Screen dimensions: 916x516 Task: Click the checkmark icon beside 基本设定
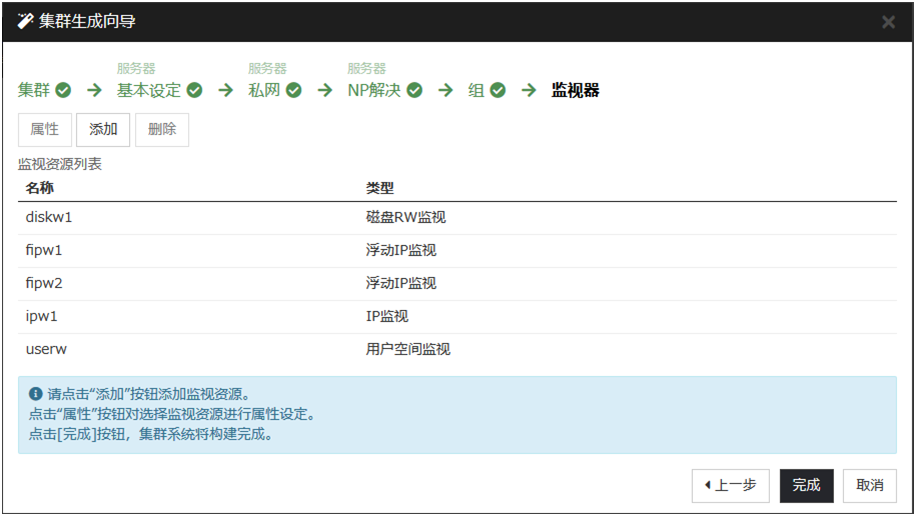coord(195,91)
